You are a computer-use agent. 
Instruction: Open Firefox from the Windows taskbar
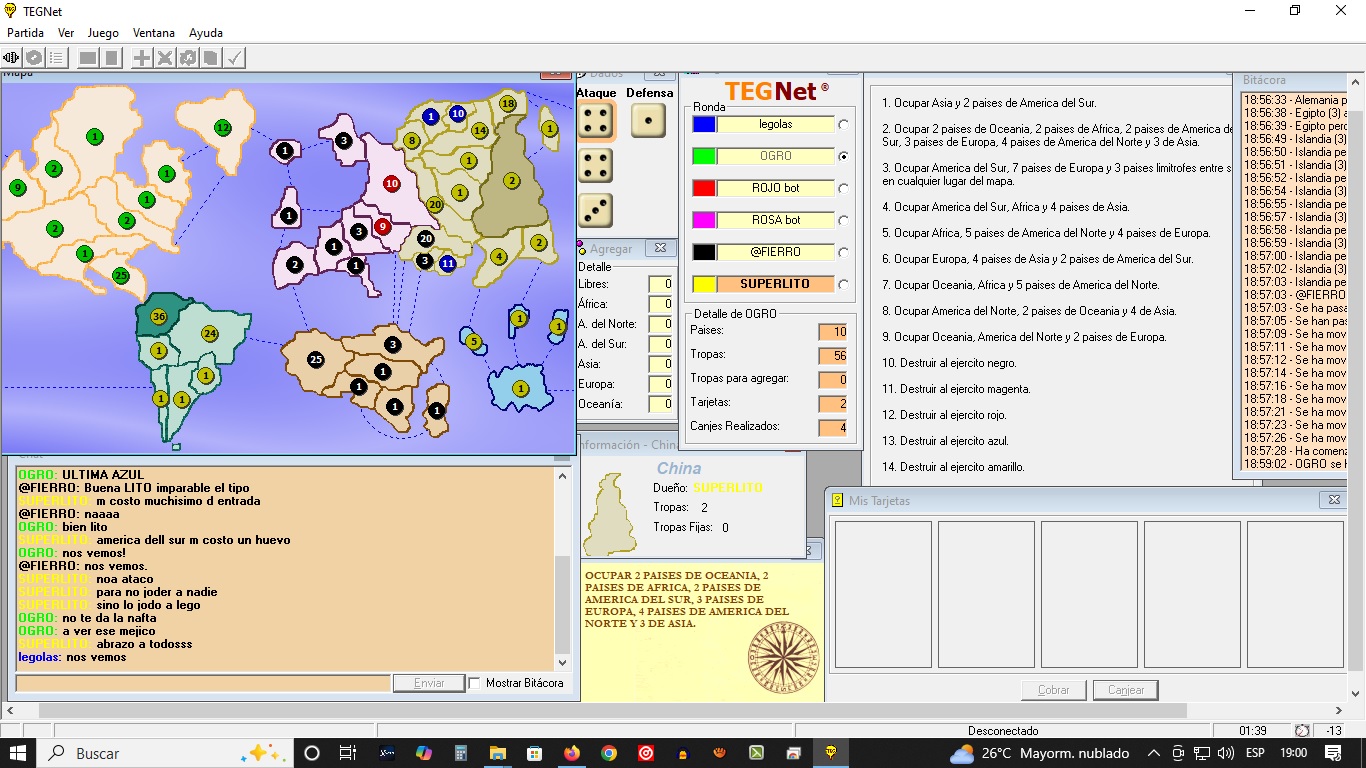[x=571, y=753]
